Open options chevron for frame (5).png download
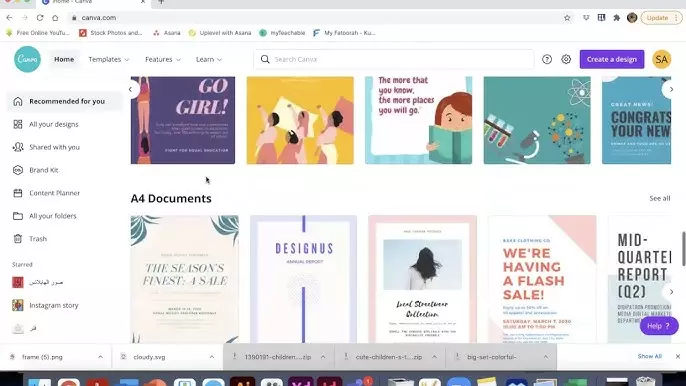The height and width of the screenshot is (386, 686). pos(100,357)
